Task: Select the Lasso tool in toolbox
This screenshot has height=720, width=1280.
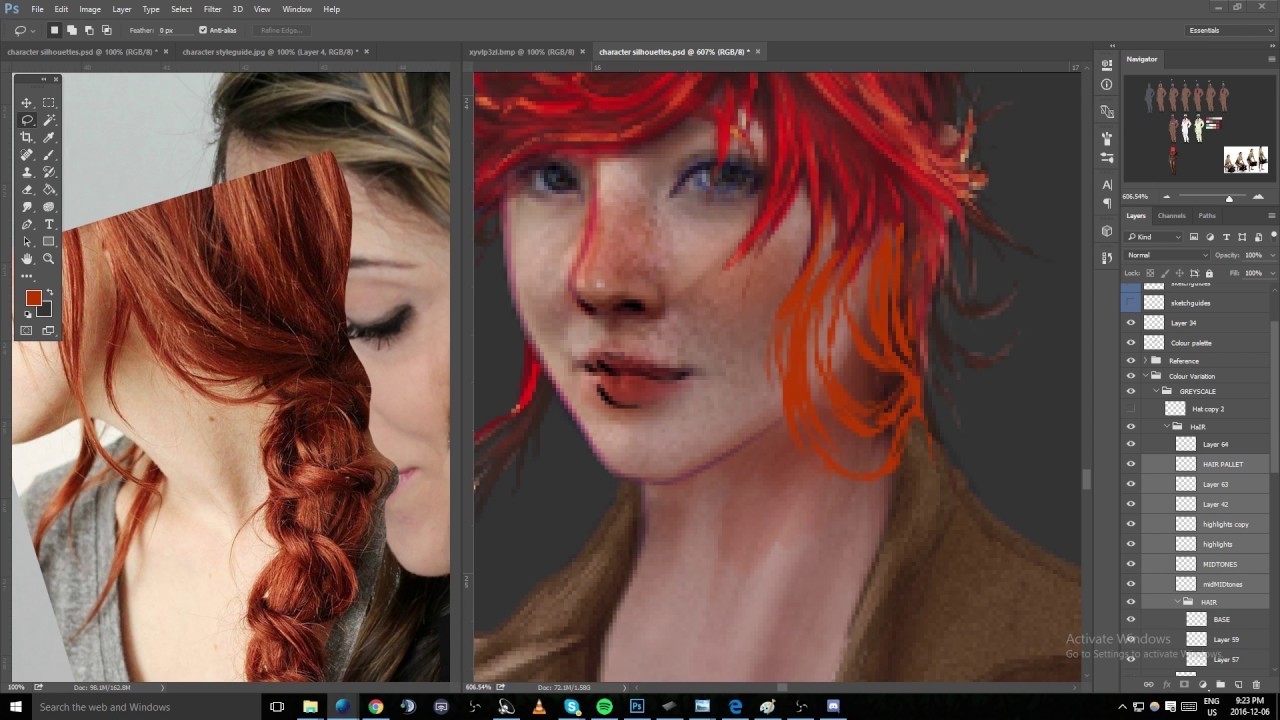Action: pos(27,120)
